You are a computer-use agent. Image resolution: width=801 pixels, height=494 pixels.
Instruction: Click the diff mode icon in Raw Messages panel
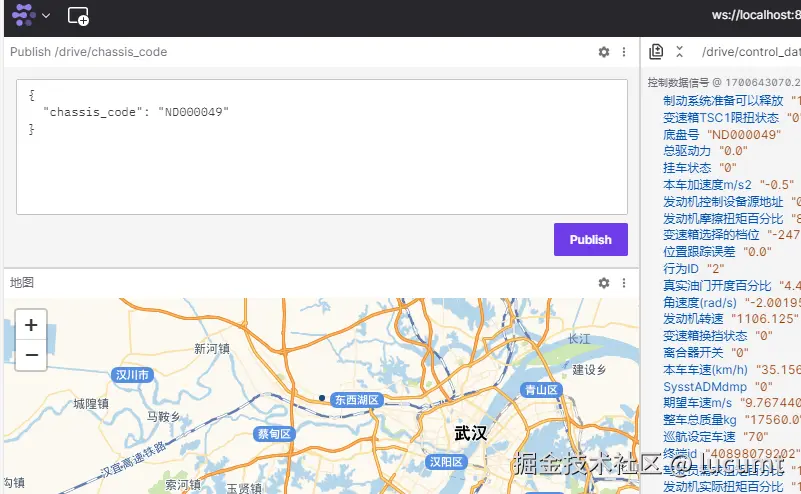656,52
